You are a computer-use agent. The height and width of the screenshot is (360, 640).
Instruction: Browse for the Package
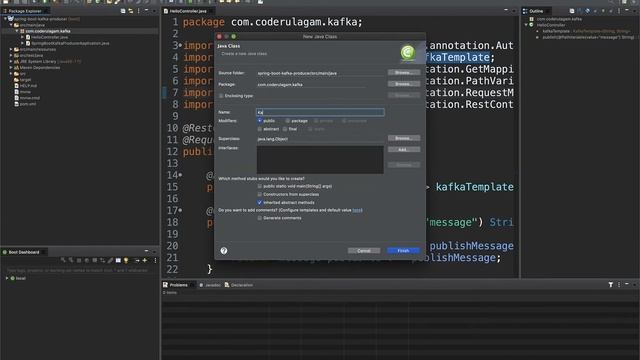tap(404, 84)
